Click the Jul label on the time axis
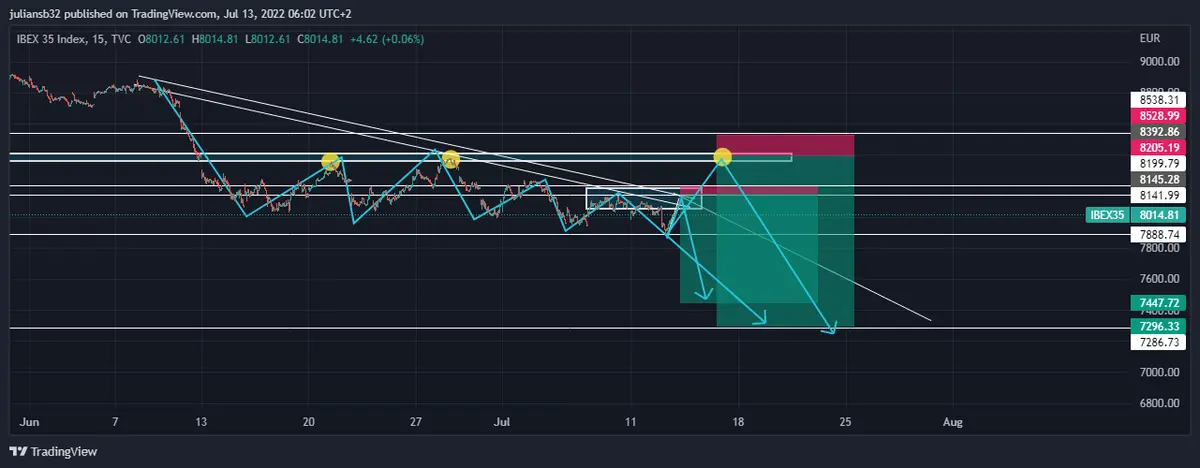 502,422
